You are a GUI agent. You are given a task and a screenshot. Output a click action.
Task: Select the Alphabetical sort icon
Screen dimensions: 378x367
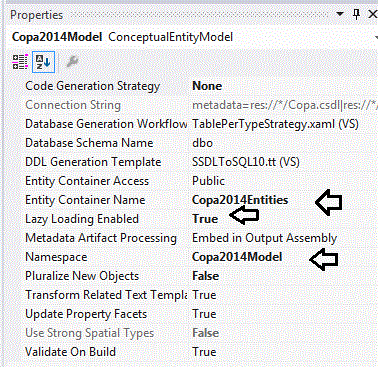click(x=43, y=62)
